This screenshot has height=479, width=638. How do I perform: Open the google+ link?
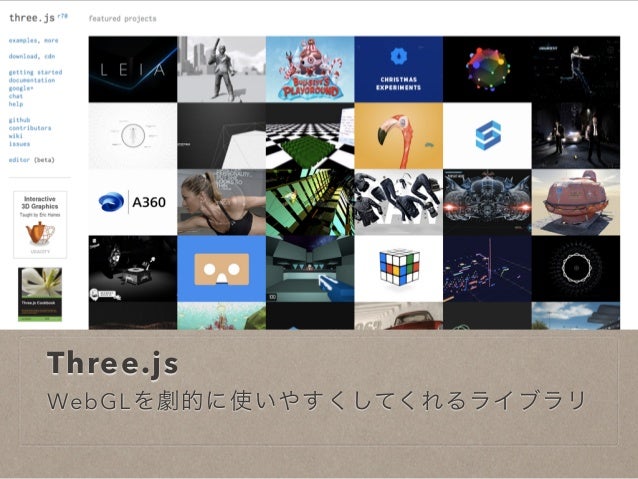21,88
